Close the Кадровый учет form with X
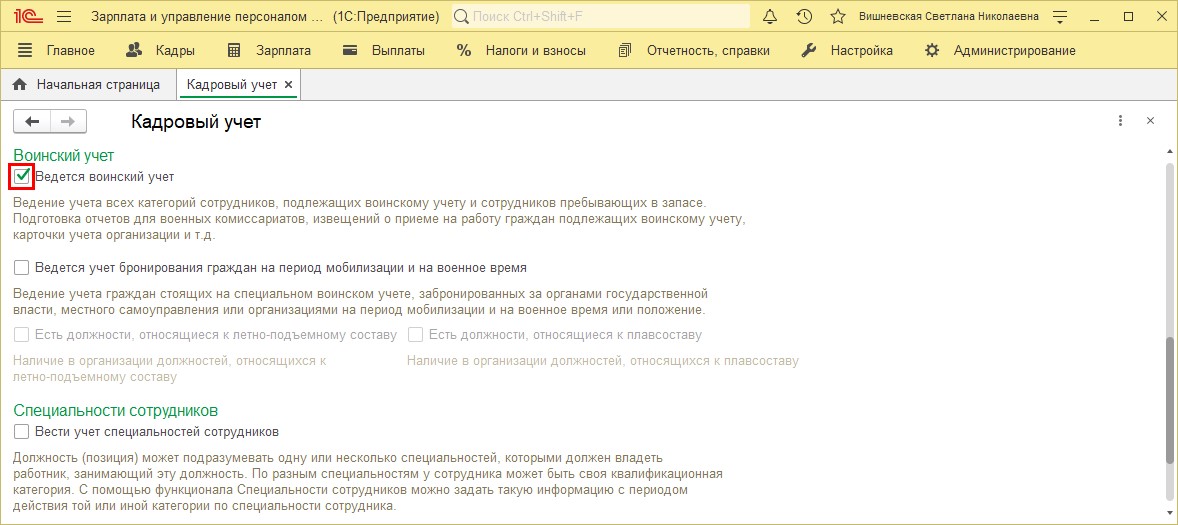 pos(1150,121)
